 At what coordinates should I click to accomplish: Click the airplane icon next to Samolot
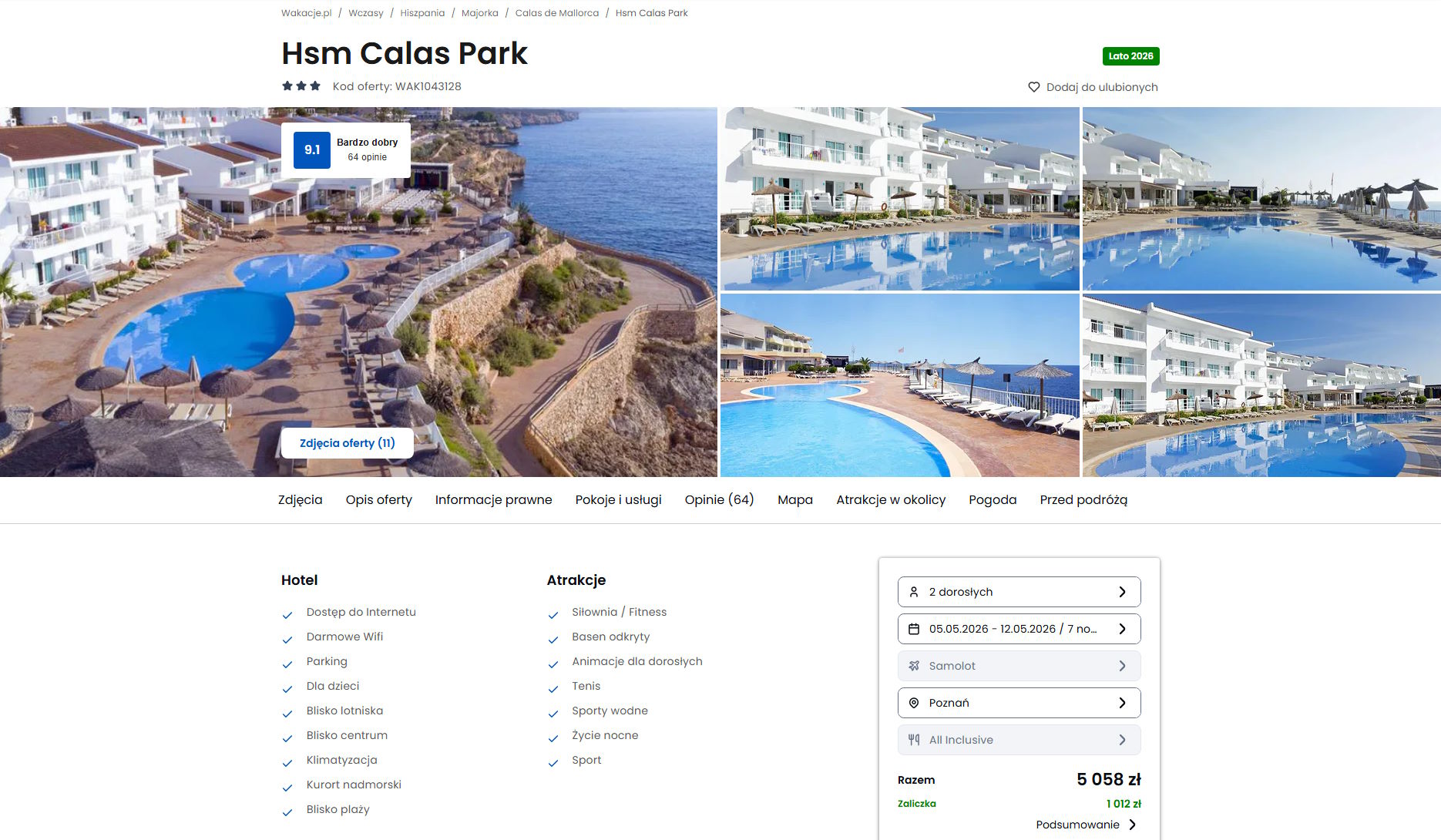(x=914, y=666)
